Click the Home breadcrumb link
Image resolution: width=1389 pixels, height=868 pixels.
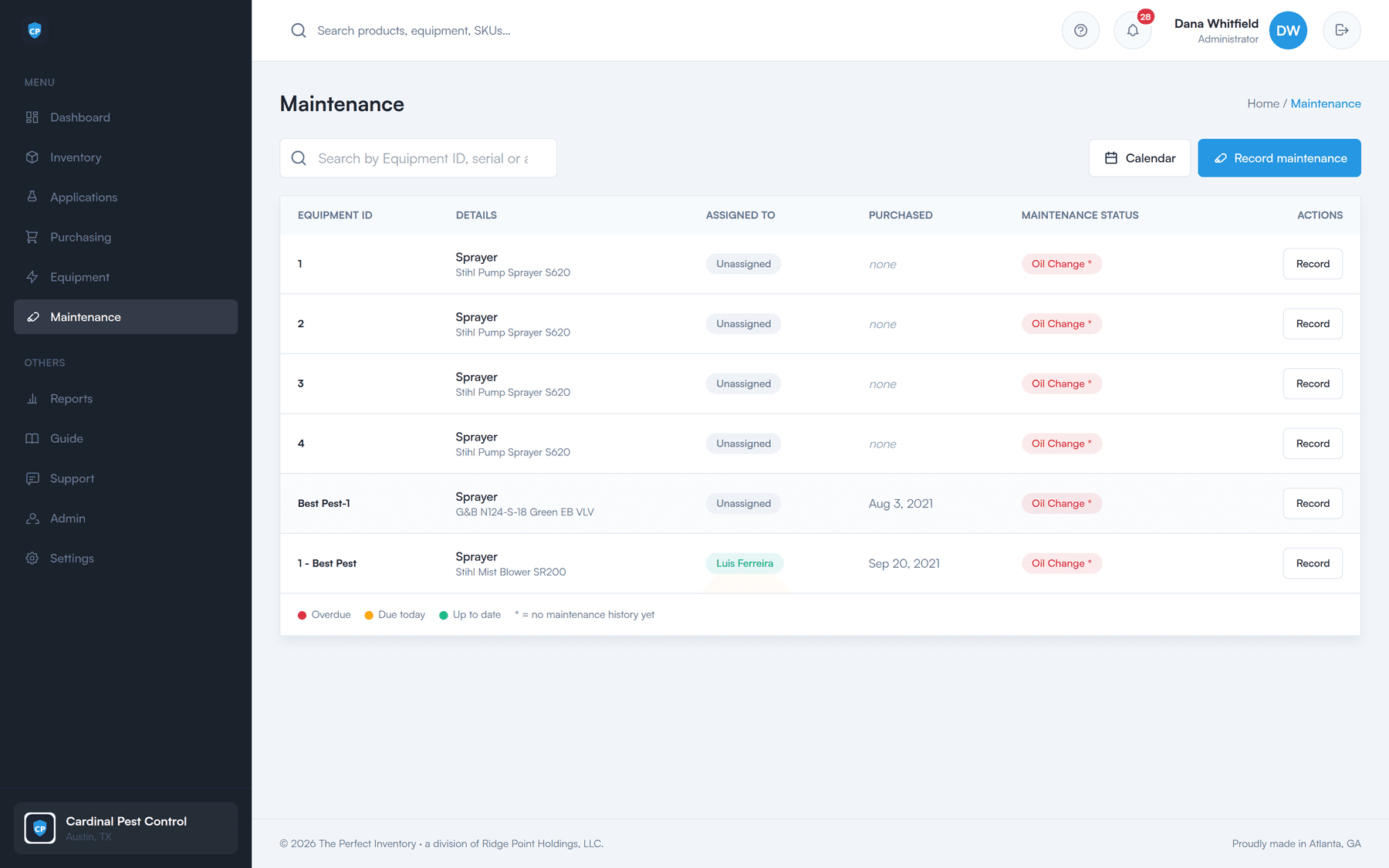coord(1262,103)
